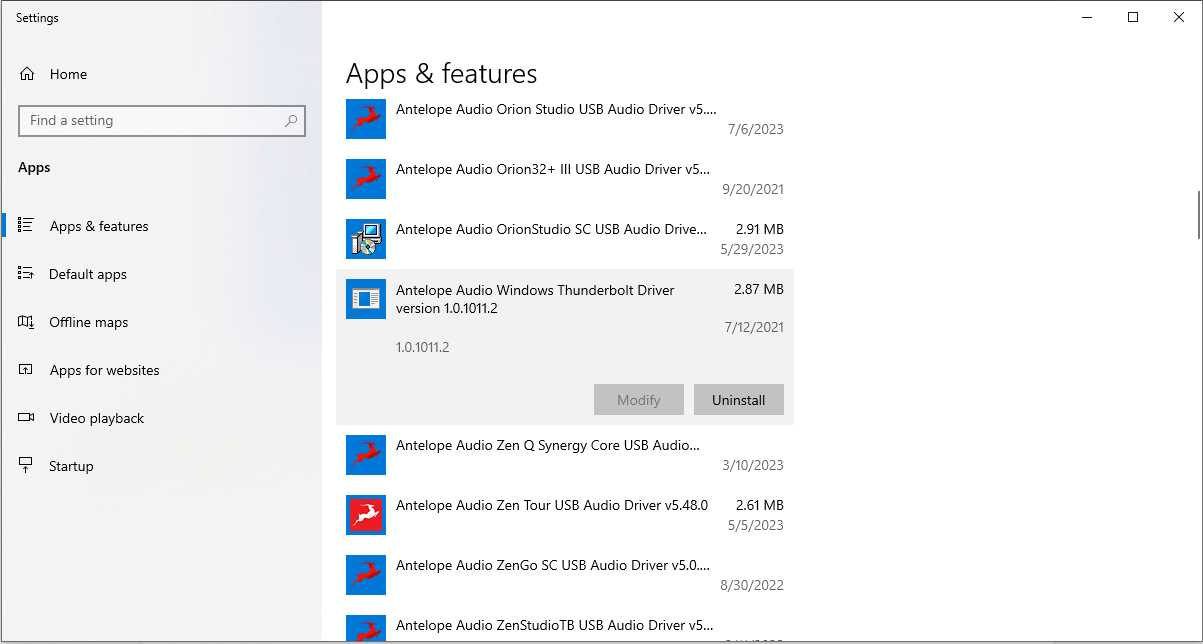Select Antelope Audio Zen Tour USB Driver row
The height and width of the screenshot is (644, 1203).
(565, 515)
